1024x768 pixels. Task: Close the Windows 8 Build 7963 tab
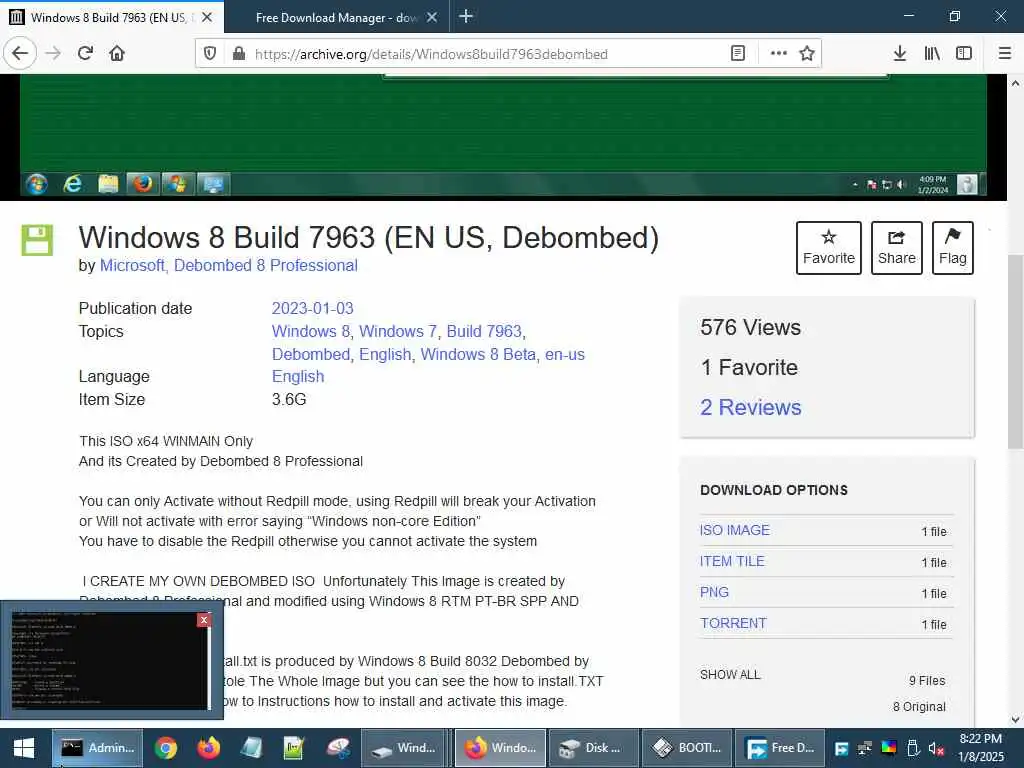[x=207, y=18]
